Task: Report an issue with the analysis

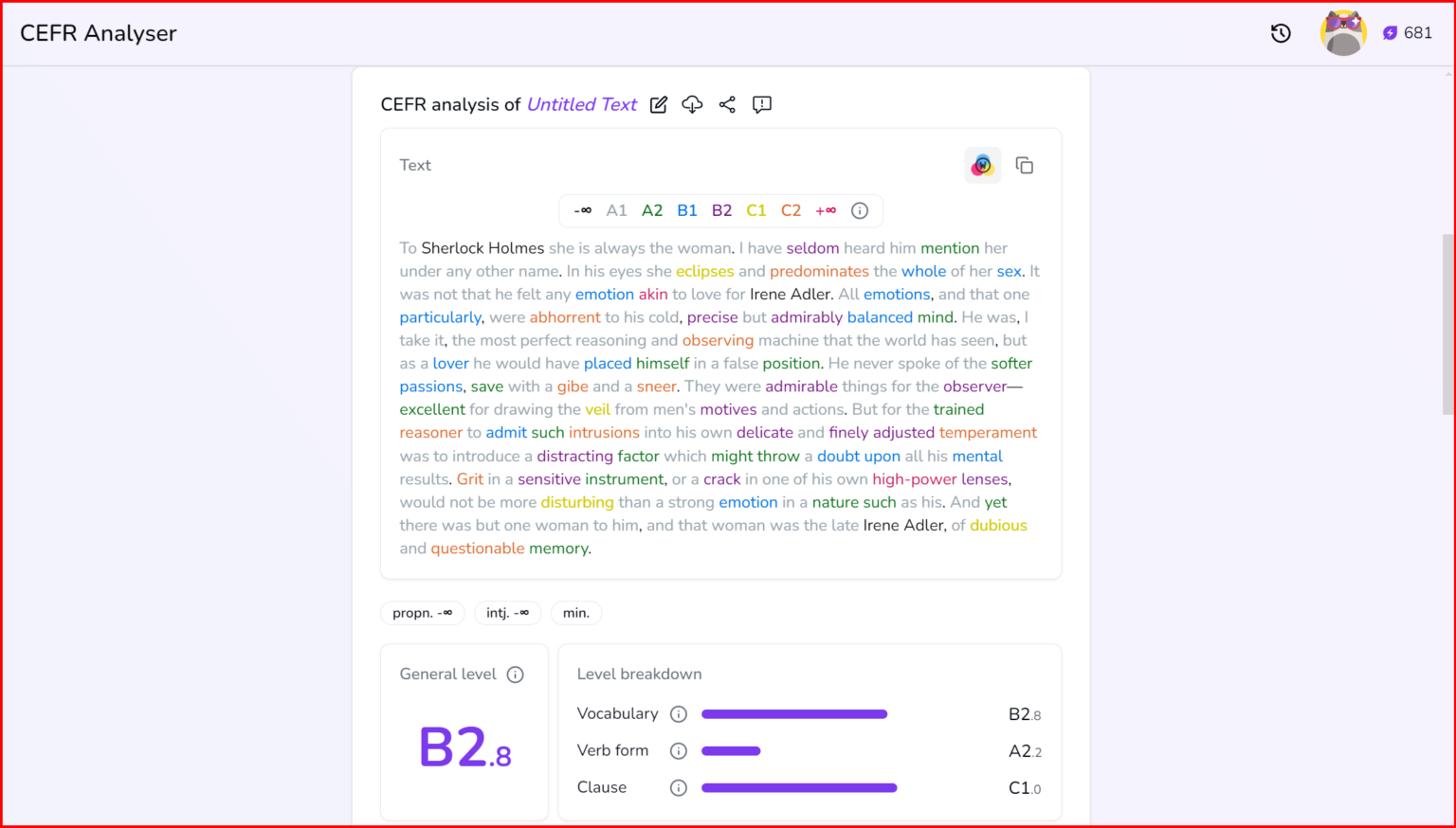Action: click(x=762, y=104)
